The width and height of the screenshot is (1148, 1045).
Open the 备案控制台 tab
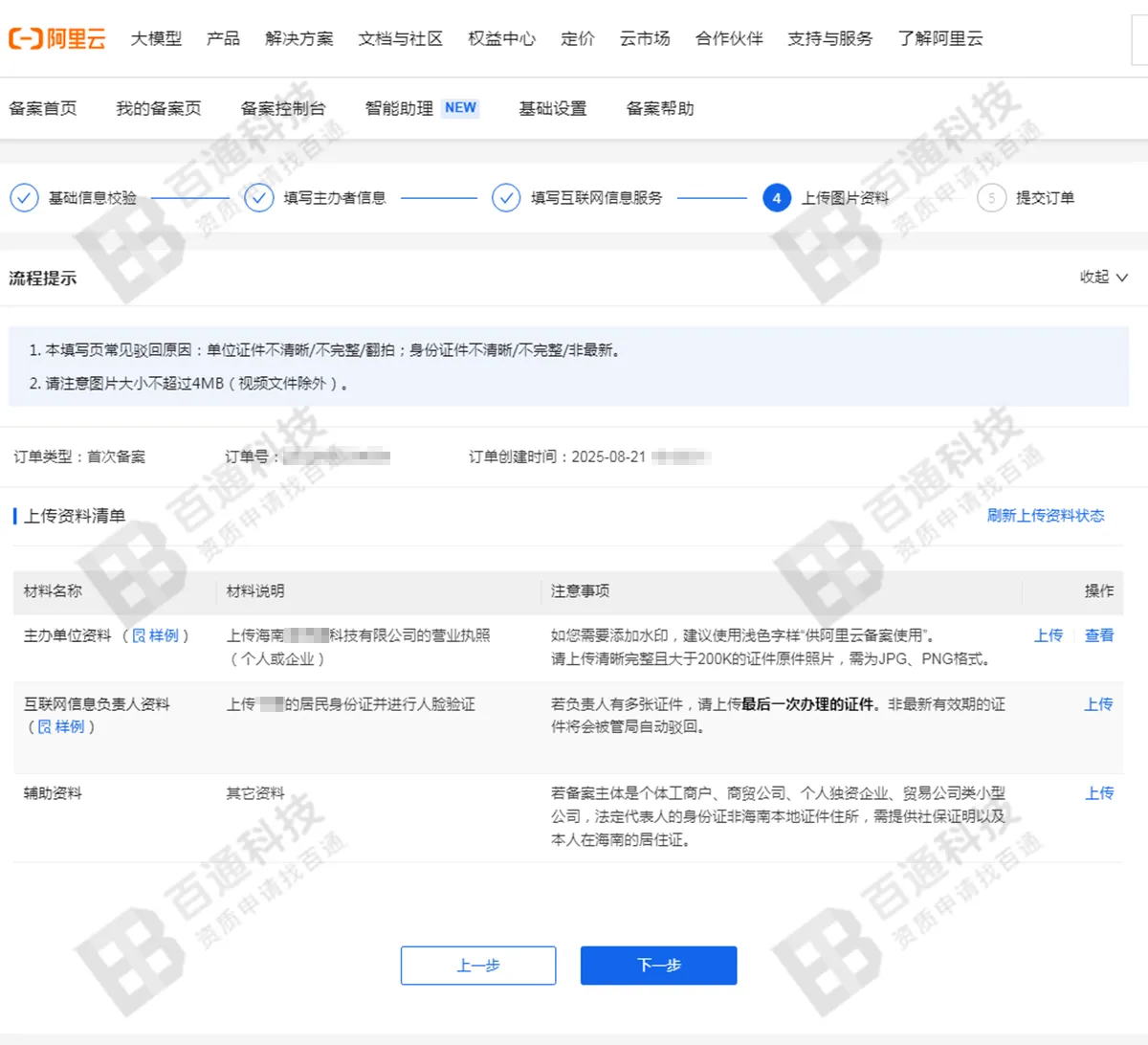283,108
